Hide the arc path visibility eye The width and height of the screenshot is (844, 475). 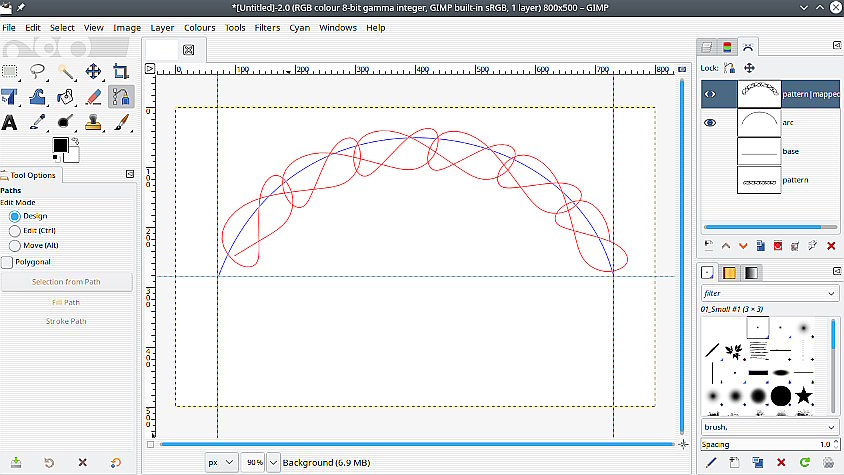711,123
